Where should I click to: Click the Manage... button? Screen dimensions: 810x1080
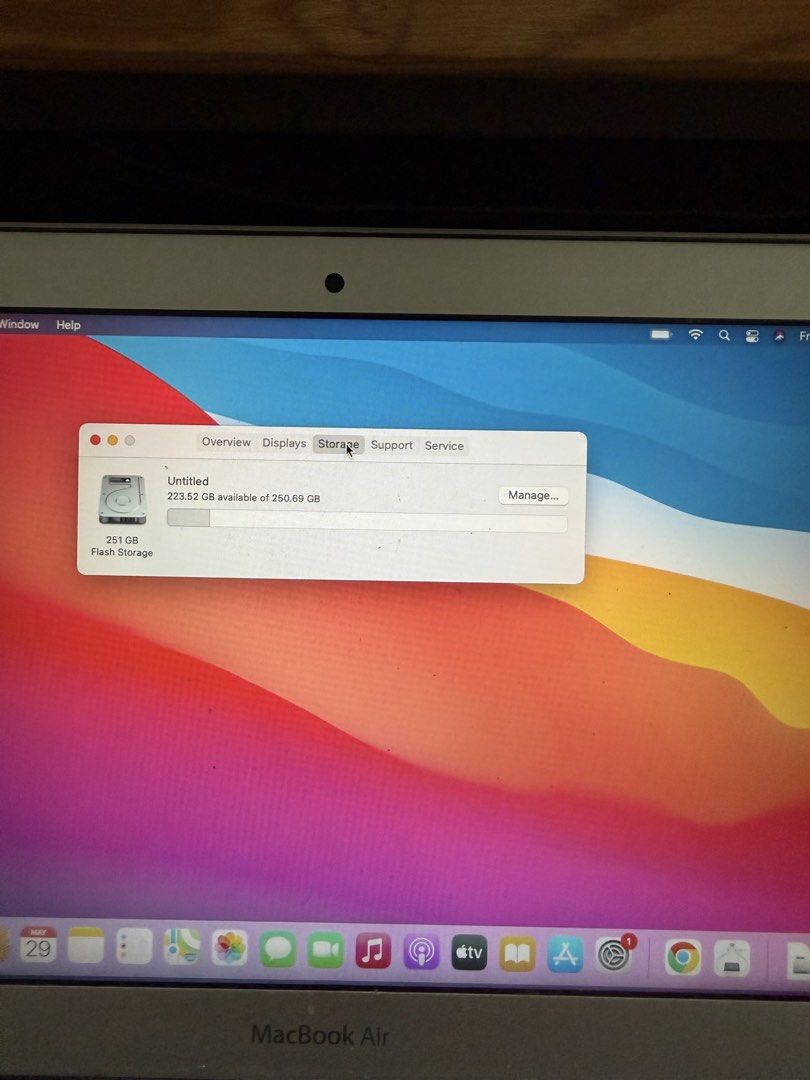(x=533, y=495)
